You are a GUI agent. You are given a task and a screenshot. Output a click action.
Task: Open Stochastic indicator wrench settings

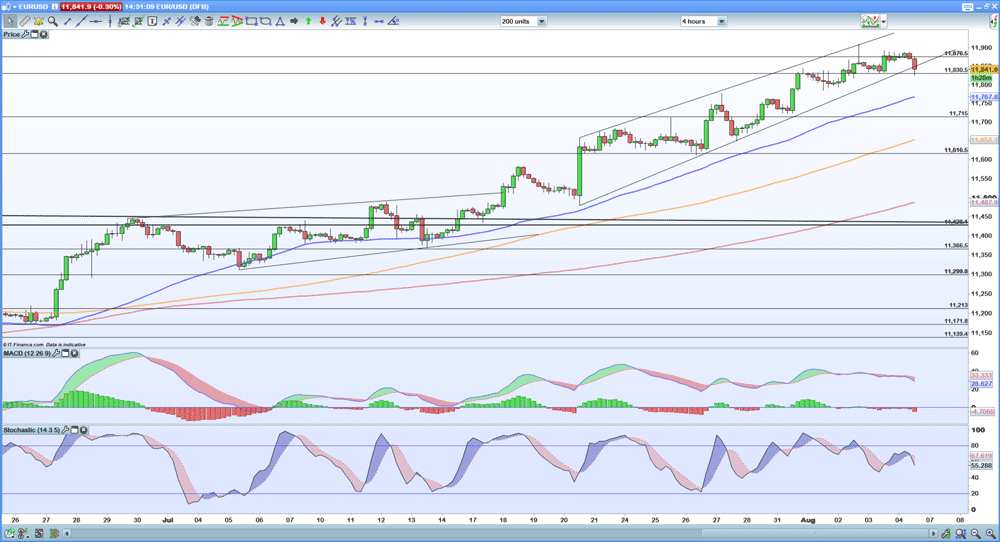click(x=65, y=430)
